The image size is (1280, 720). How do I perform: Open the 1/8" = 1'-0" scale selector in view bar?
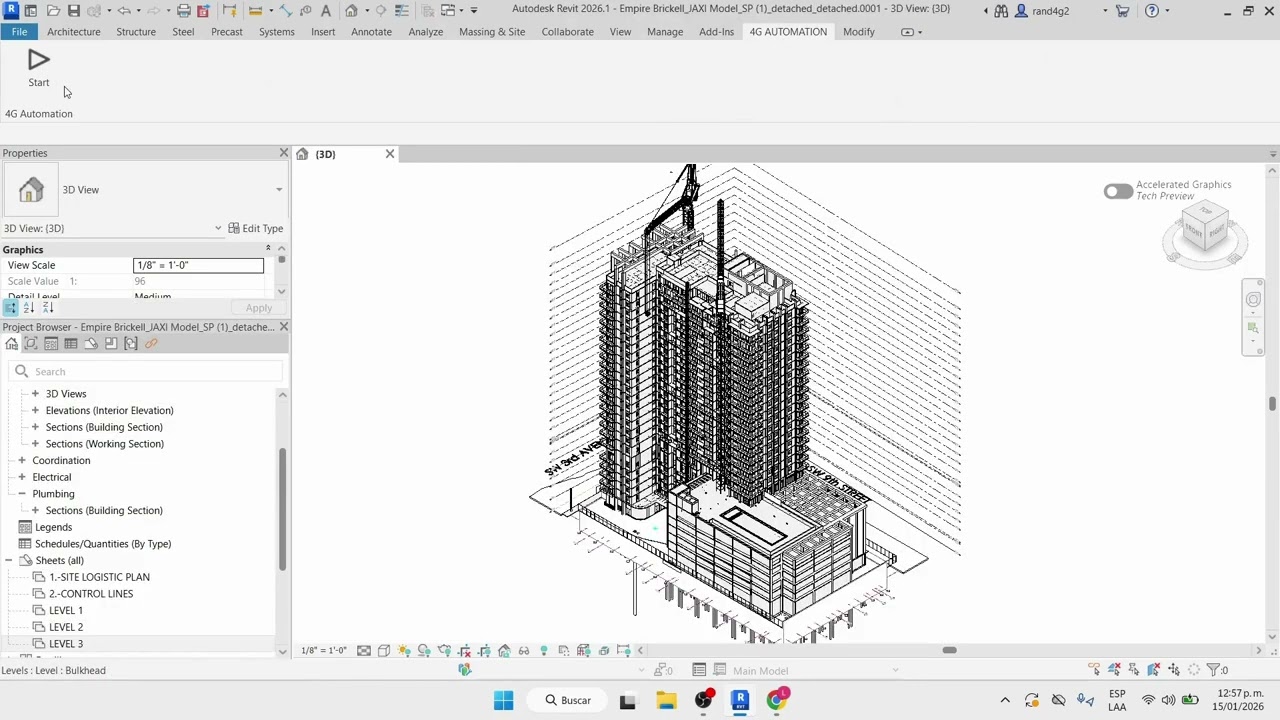325,651
